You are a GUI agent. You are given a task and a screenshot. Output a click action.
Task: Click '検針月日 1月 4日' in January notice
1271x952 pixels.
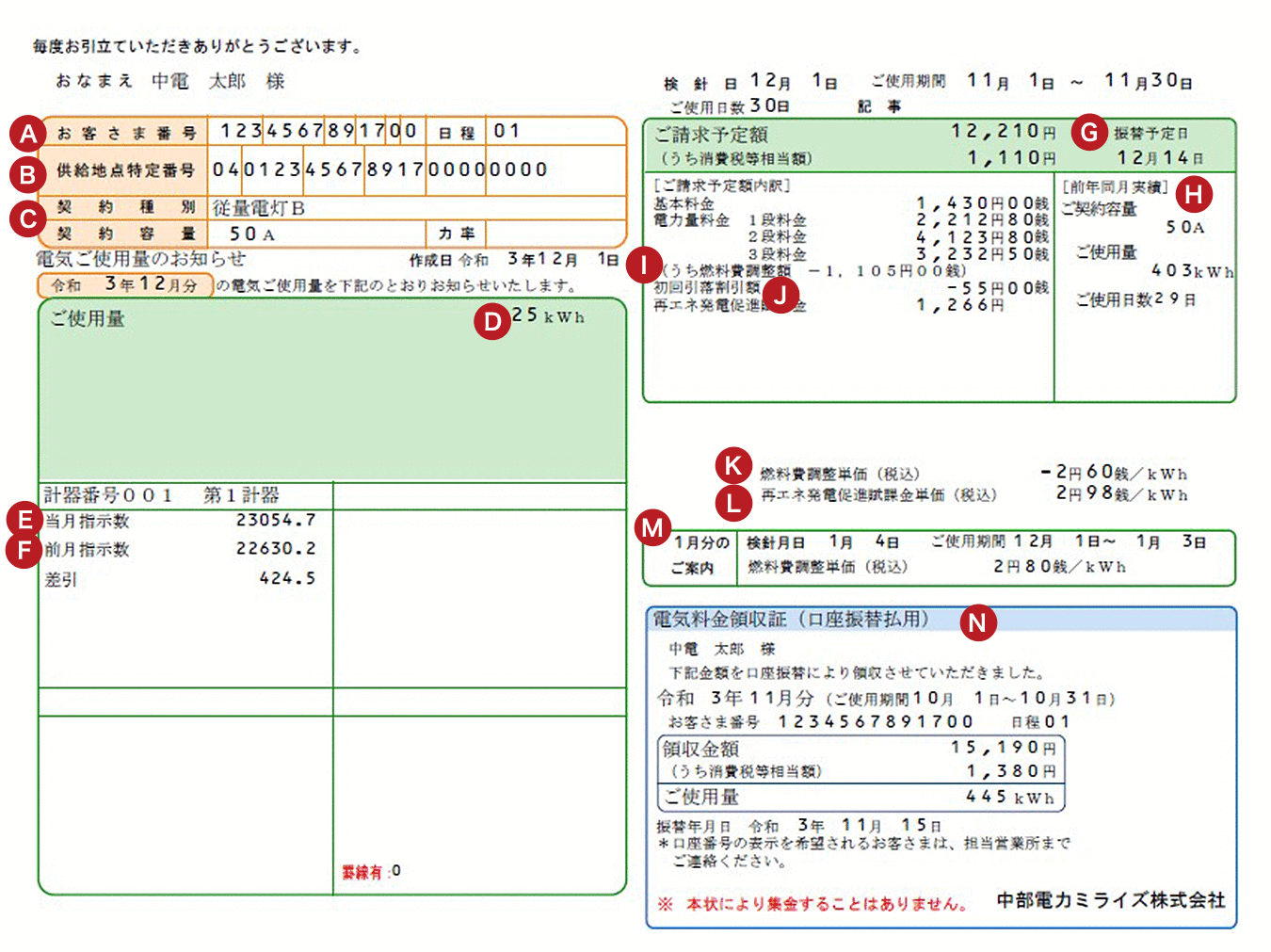[x=823, y=542]
